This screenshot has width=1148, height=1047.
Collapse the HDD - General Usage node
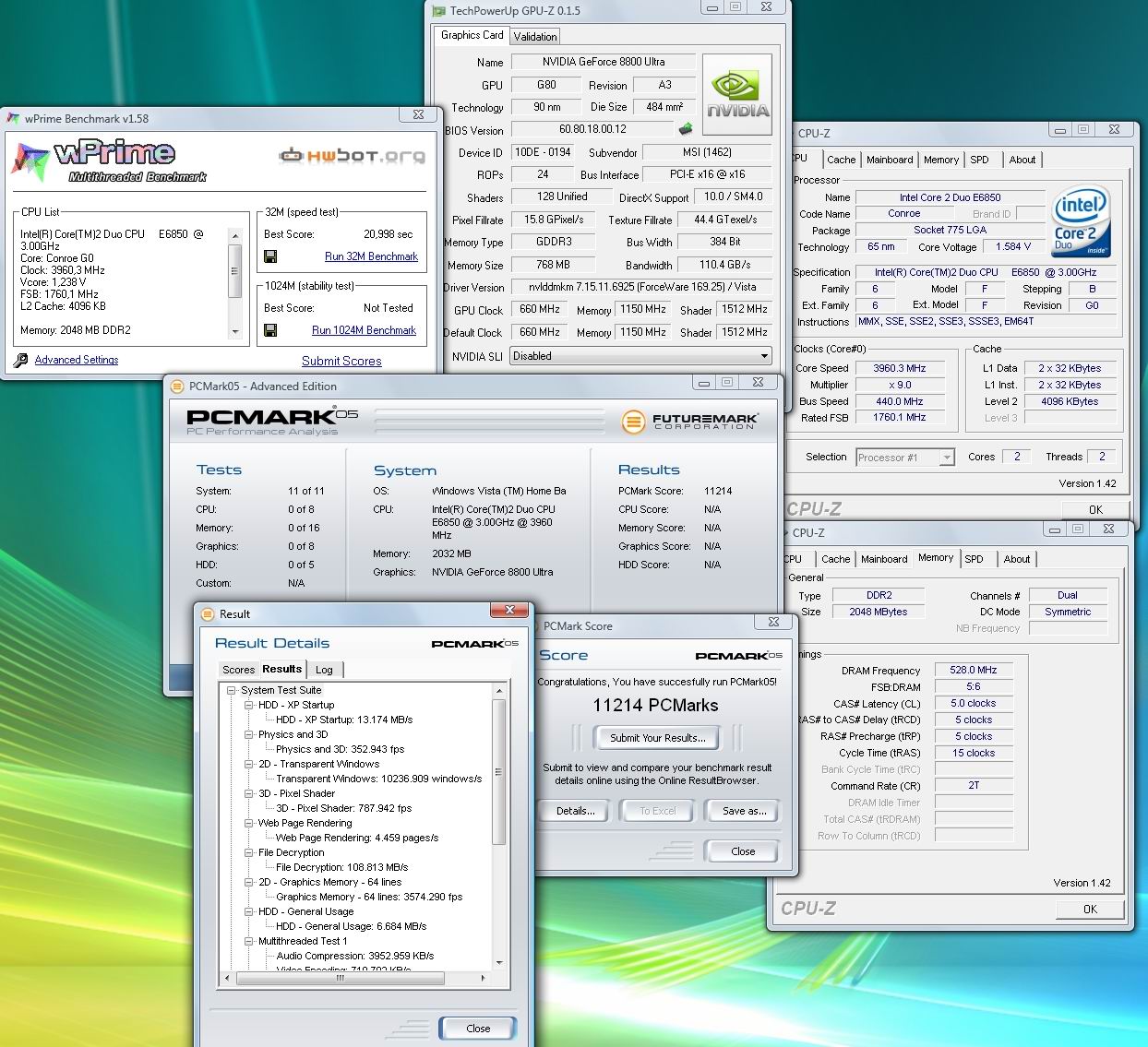pyautogui.click(x=248, y=911)
